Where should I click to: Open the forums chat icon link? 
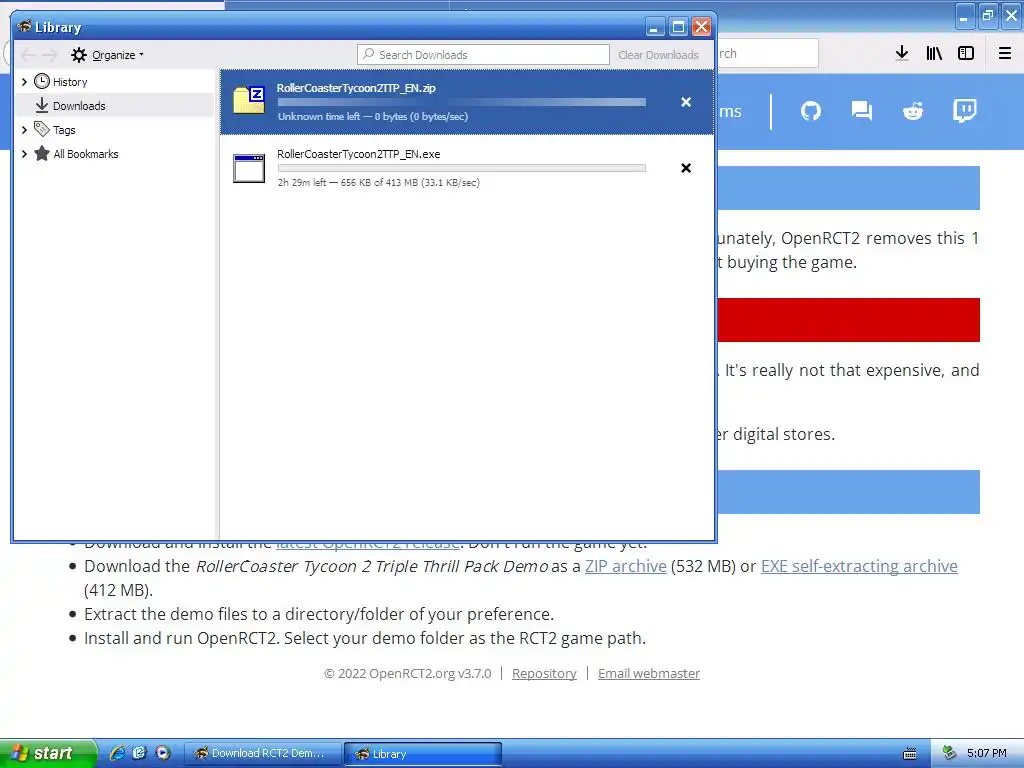861,111
